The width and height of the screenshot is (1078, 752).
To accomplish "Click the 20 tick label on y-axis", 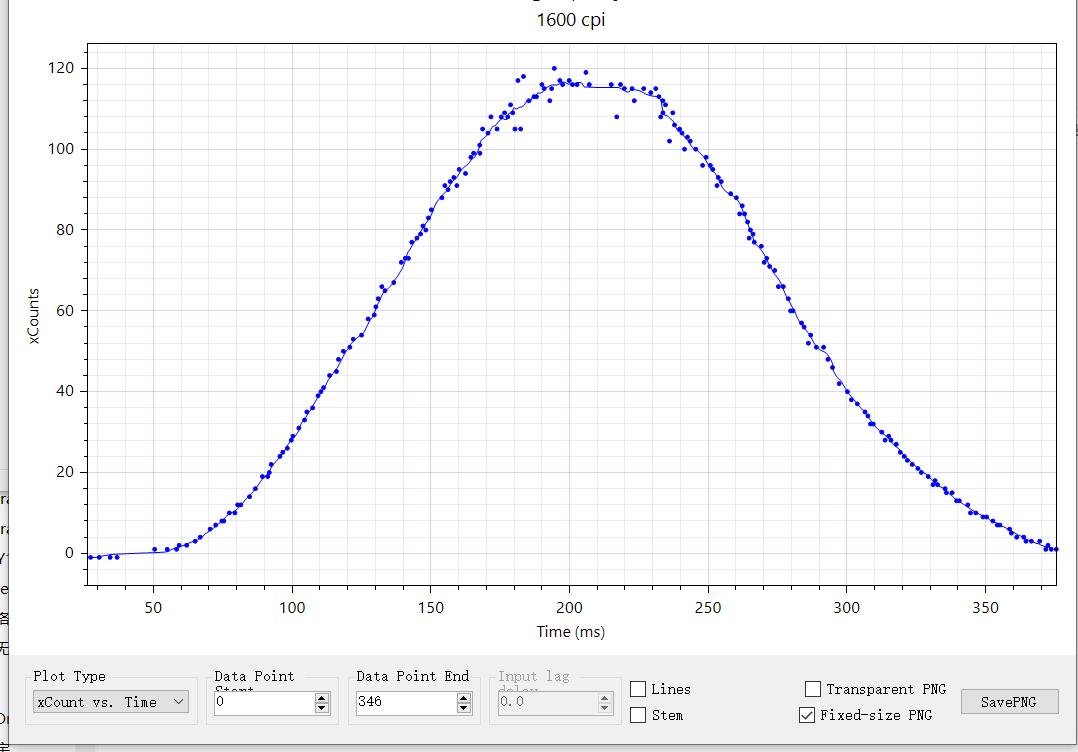I will tap(65, 472).
